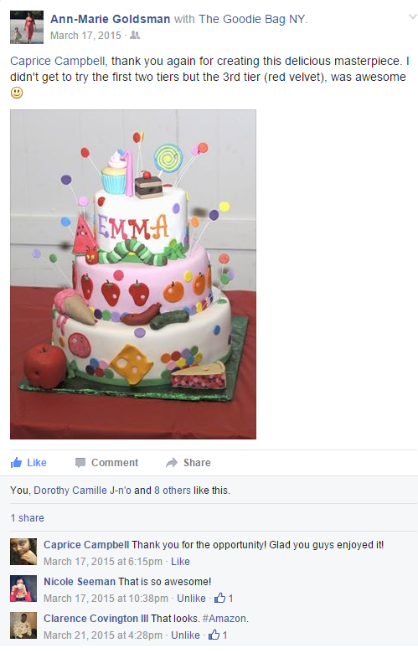This screenshot has height=651, width=418.
Task: Open Nicole Seeman's comment avatar
Action: point(23,588)
